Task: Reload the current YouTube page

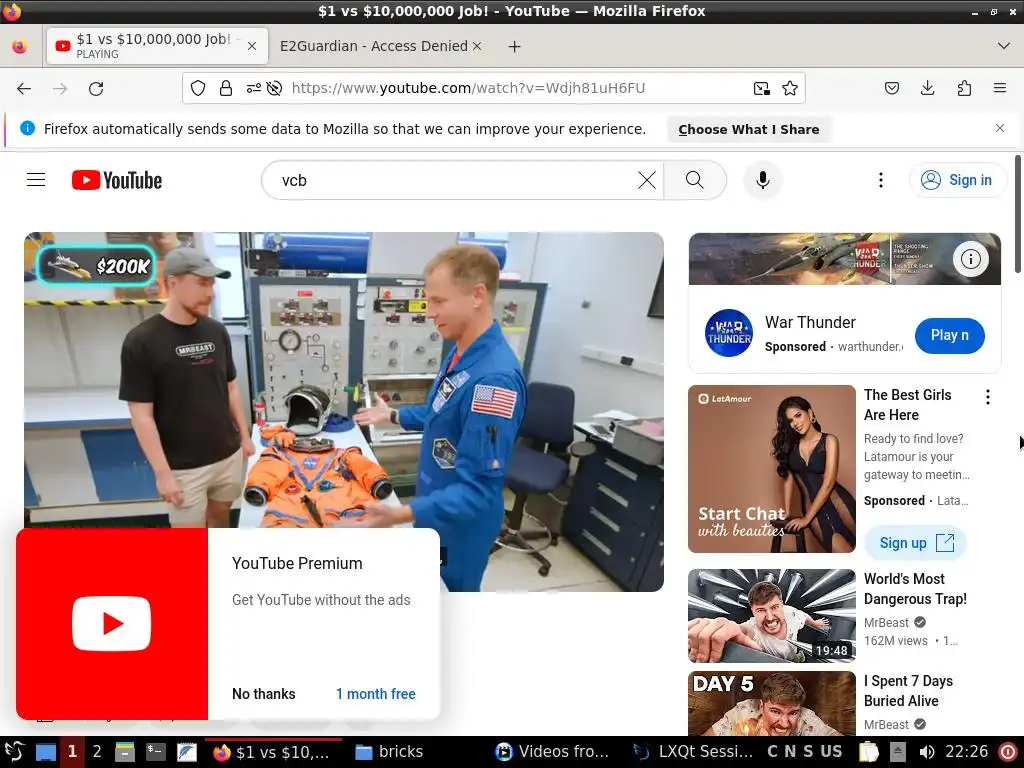Action: 96,88
